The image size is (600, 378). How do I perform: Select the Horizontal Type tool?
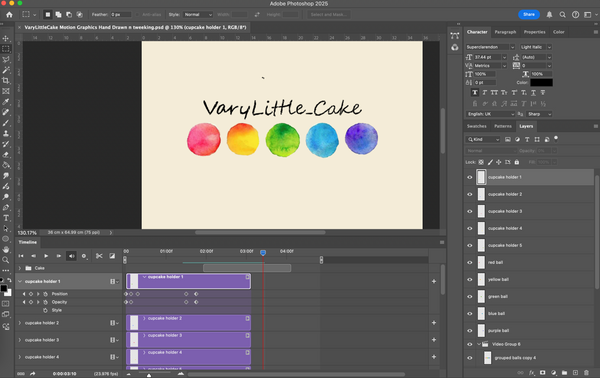click(6, 218)
